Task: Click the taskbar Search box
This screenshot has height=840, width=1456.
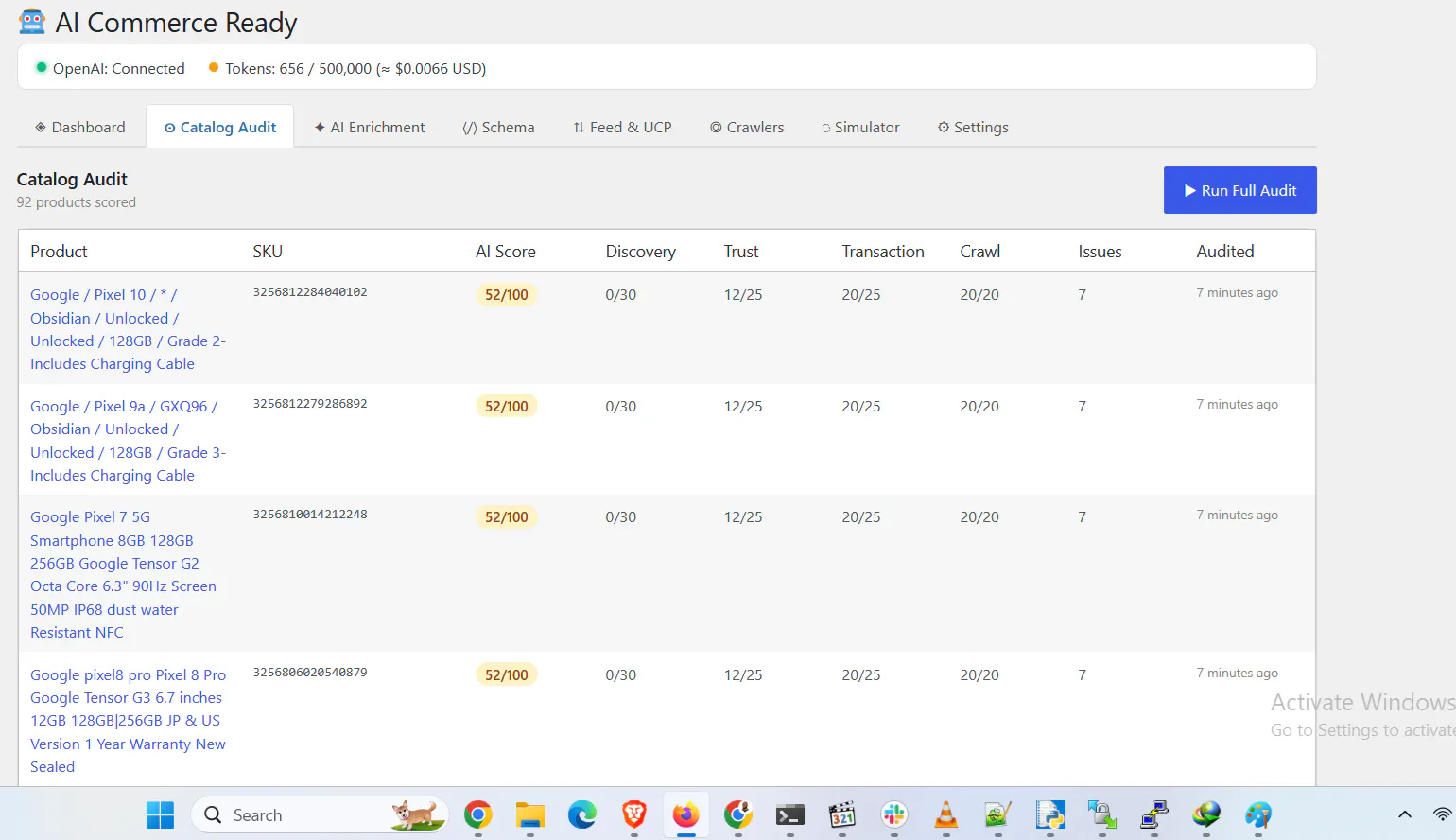Action: [x=320, y=814]
